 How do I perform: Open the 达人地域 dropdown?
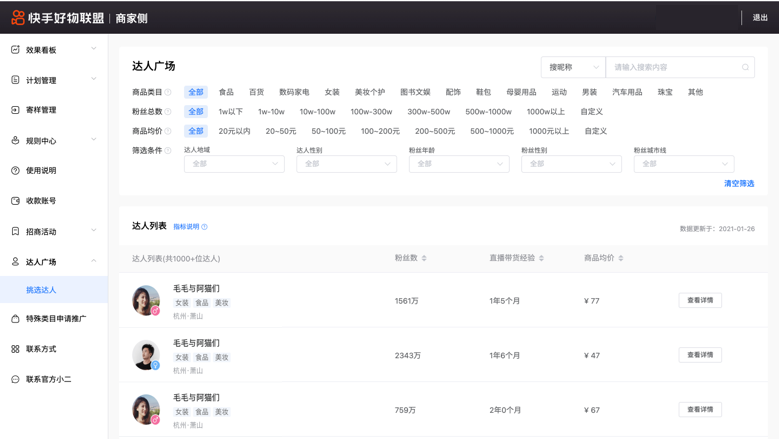click(x=234, y=164)
